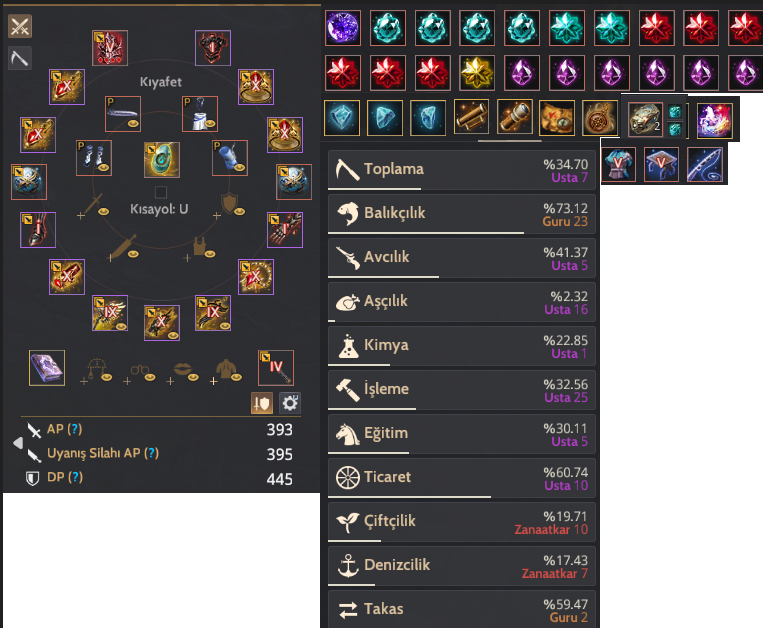Collapse stats using the left arrow by AP

point(18,443)
